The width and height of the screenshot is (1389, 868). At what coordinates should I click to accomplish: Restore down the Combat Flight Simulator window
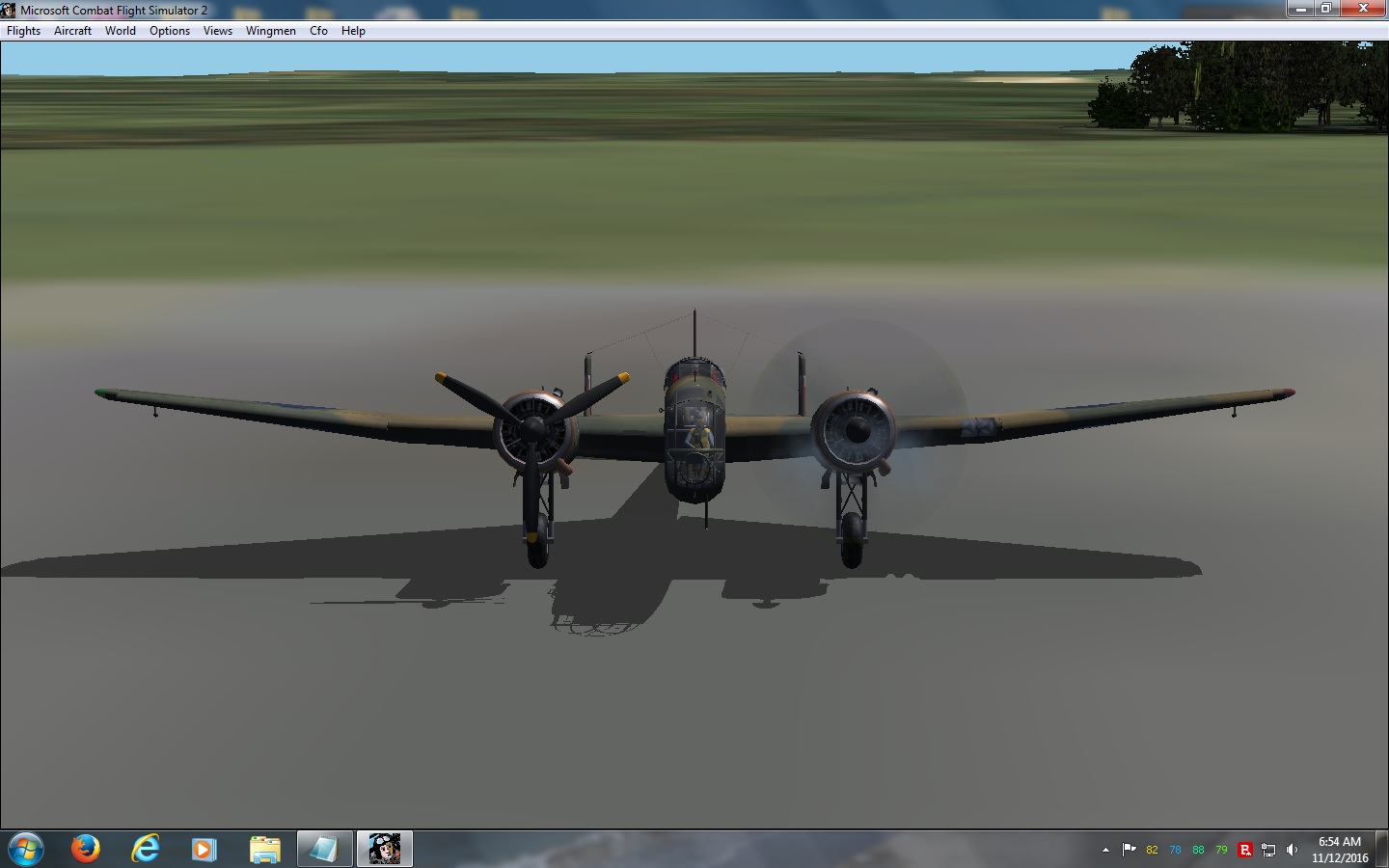pos(1326,9)
